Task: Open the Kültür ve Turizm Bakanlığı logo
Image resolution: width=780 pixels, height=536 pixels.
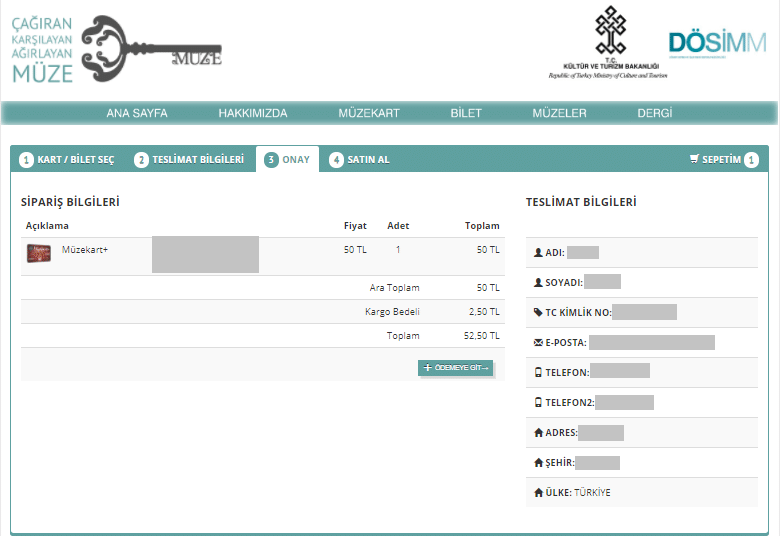Action: 609,42
